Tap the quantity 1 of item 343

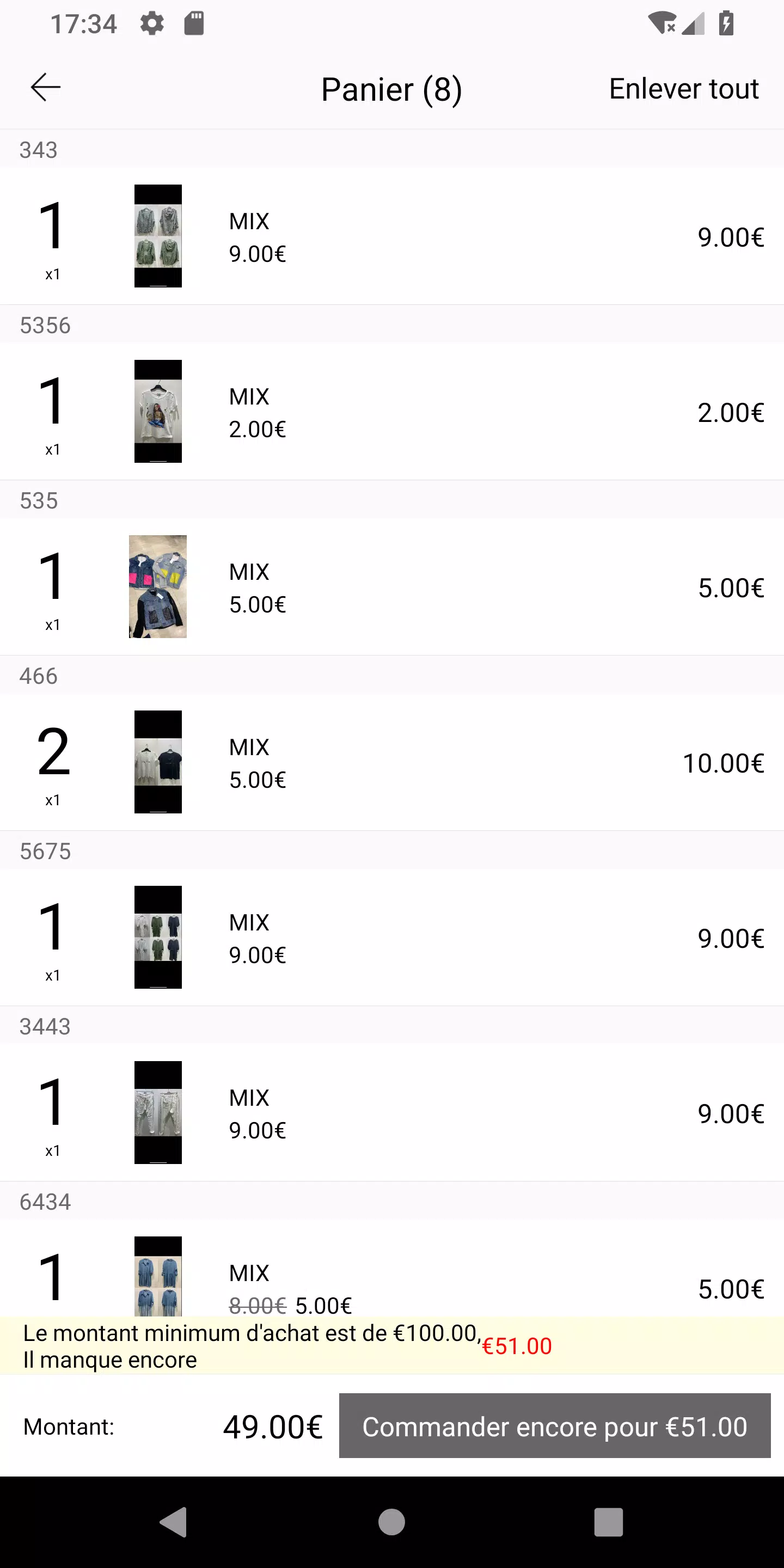pyautogui.click(x=52, y=227)
